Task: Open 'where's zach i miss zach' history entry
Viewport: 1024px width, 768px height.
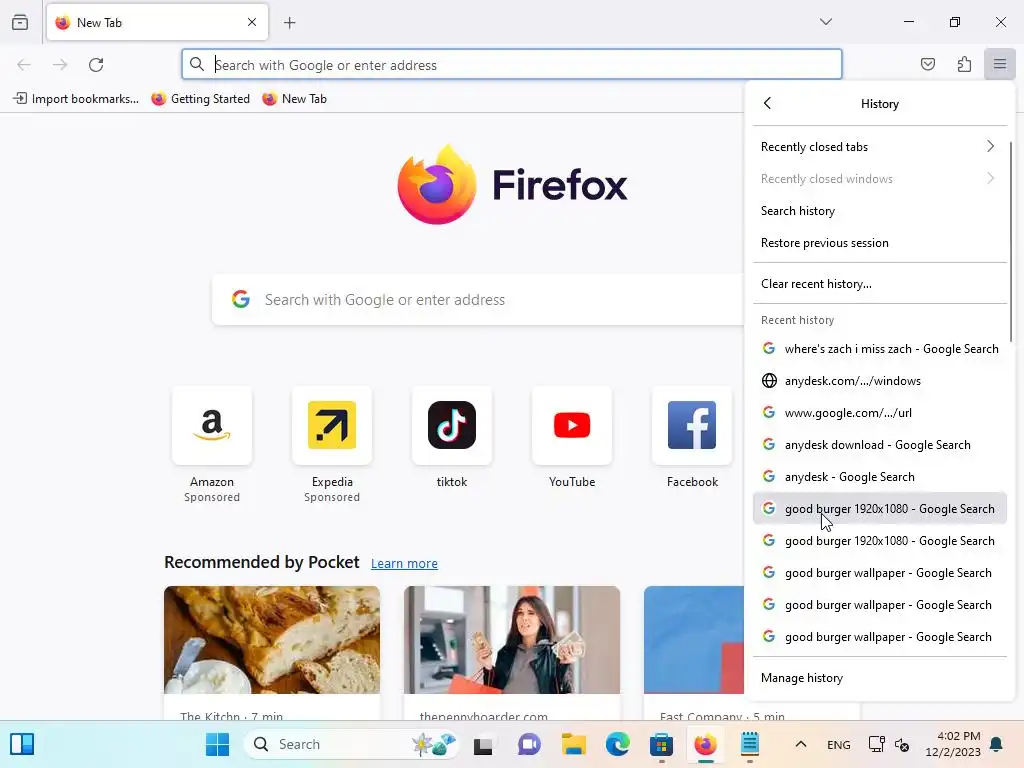Action: coord(880,349)
